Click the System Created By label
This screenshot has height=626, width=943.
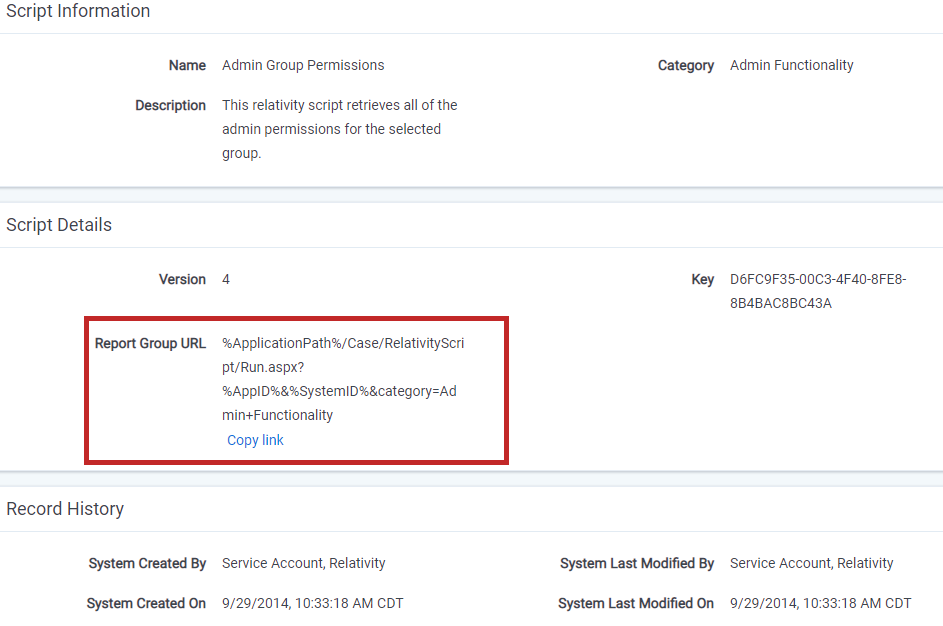(x=147, y=563)
